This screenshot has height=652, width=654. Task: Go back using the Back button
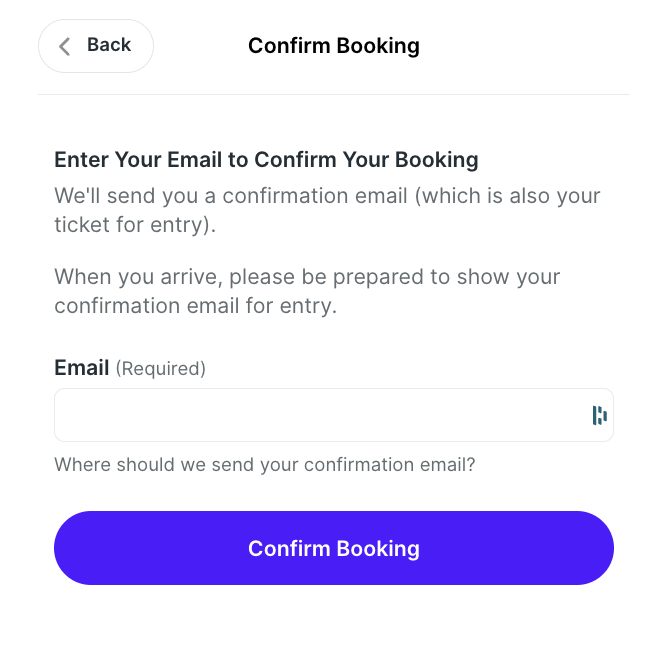coord(96,46)
